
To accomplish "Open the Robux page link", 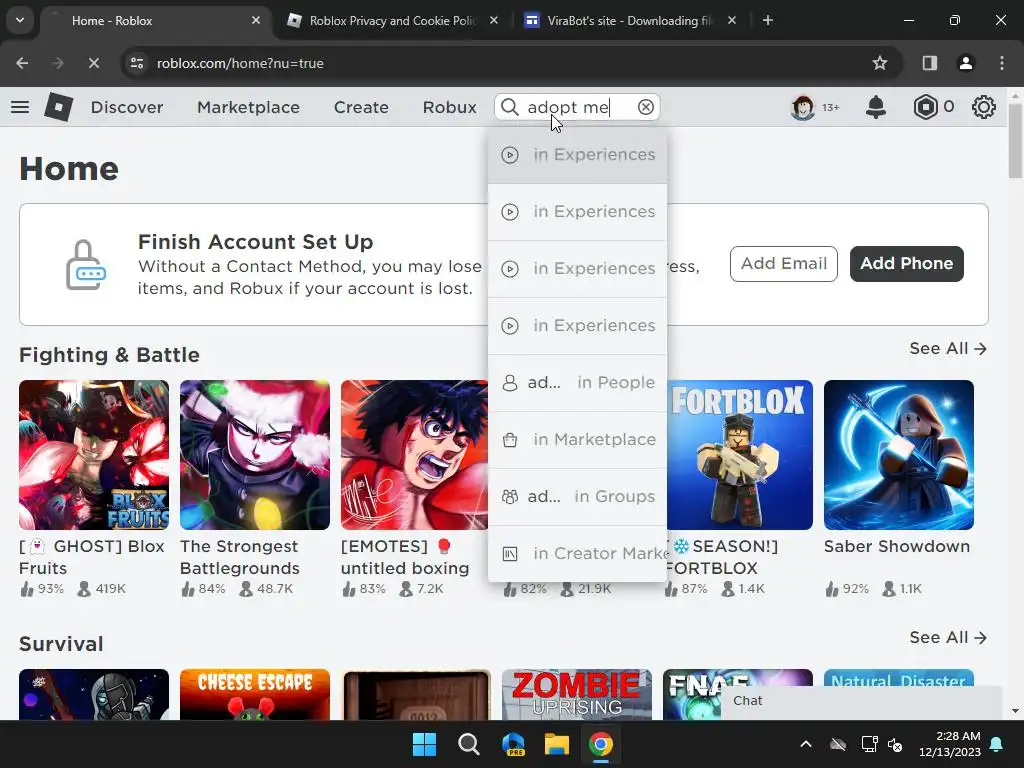I will pyautogui.click(x=449, y=107).
